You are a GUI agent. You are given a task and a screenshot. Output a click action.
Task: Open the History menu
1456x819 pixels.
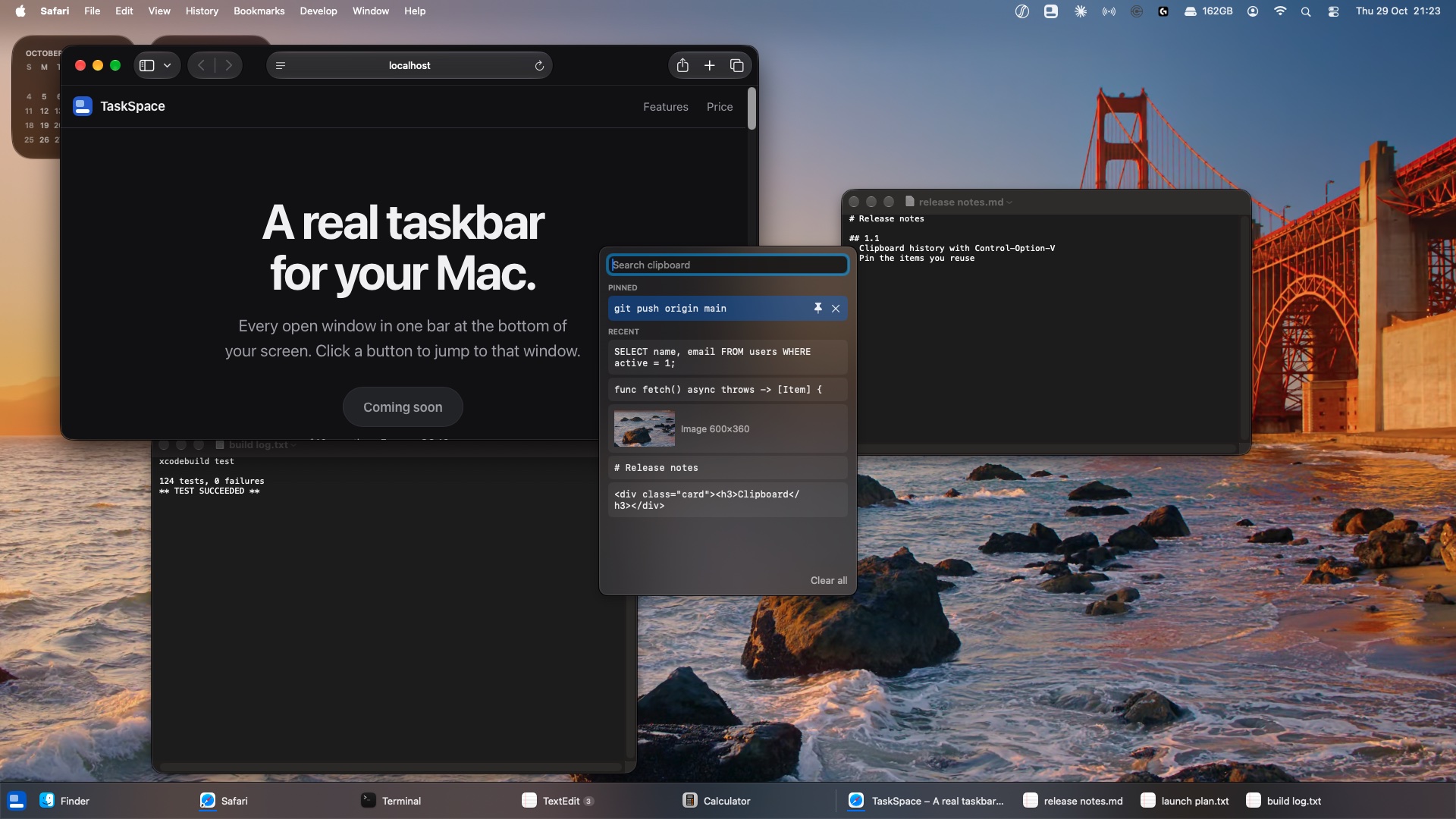202,11
